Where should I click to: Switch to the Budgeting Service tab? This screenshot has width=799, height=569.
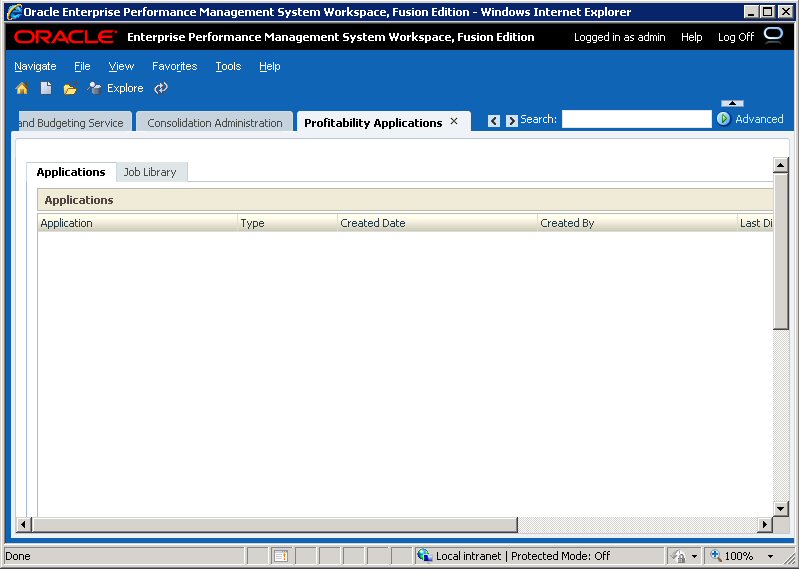74,122
